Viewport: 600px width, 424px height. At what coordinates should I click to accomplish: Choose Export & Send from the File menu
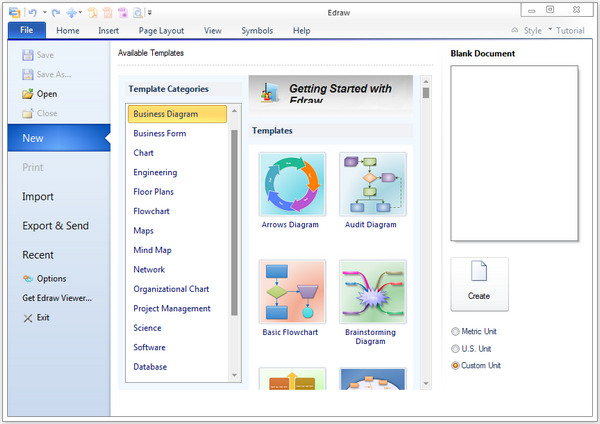(55, 226)
